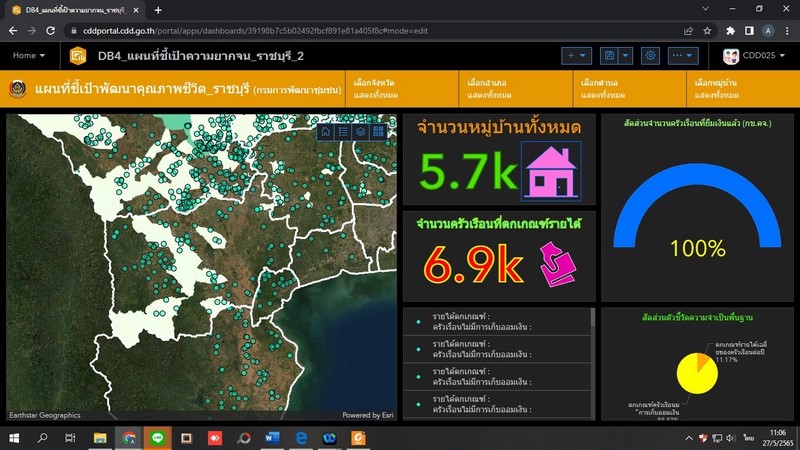Open a new browser tab
This screenshot has height=450, width=800.
158,10
